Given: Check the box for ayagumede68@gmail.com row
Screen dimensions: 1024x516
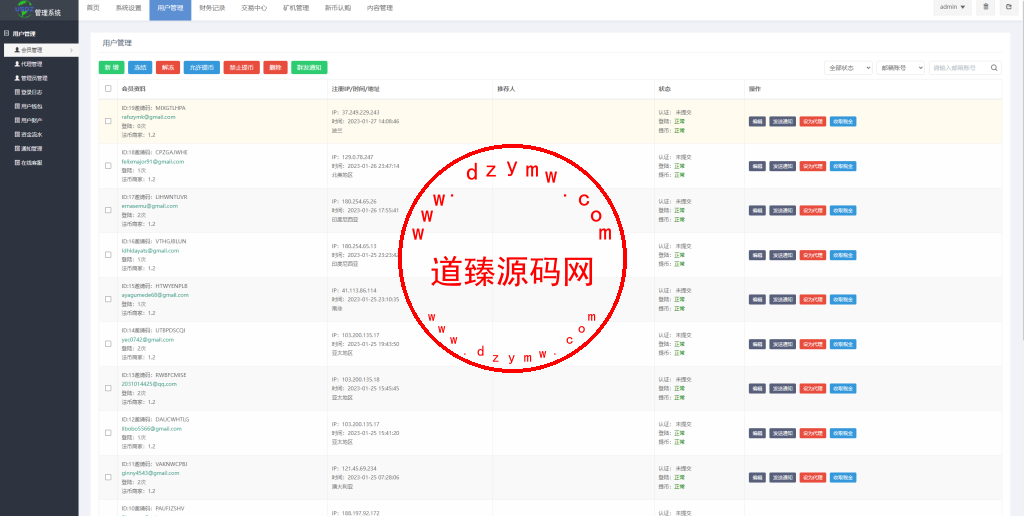Looking at the screenshot, I should (108, 299).
